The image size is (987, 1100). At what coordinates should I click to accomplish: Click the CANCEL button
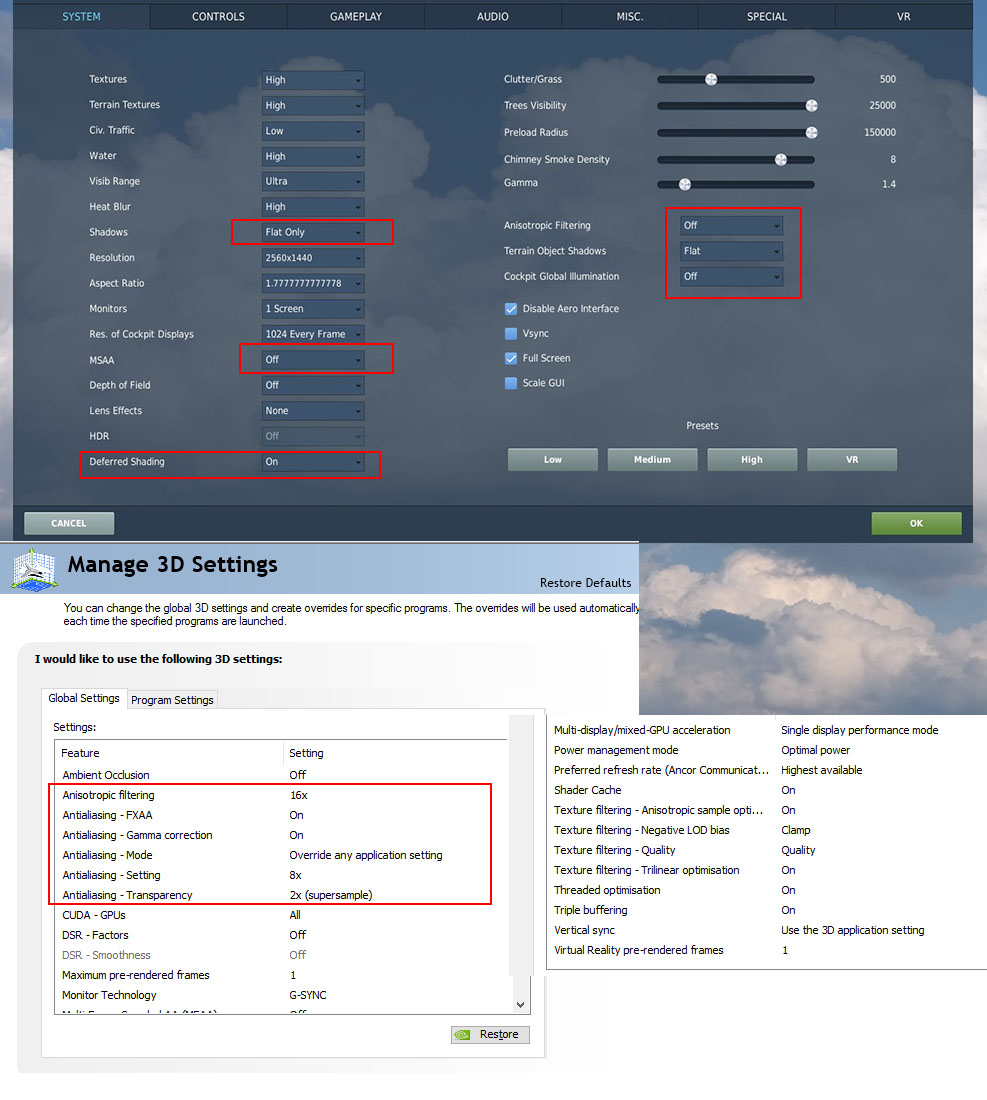tap(69, 523)
